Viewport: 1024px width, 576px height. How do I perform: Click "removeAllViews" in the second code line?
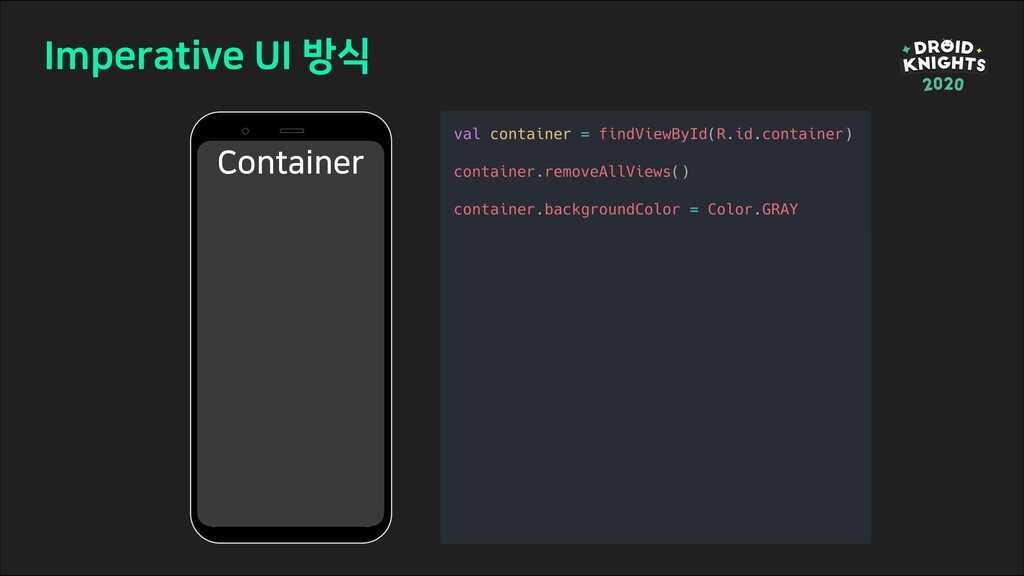coord(607,172)
